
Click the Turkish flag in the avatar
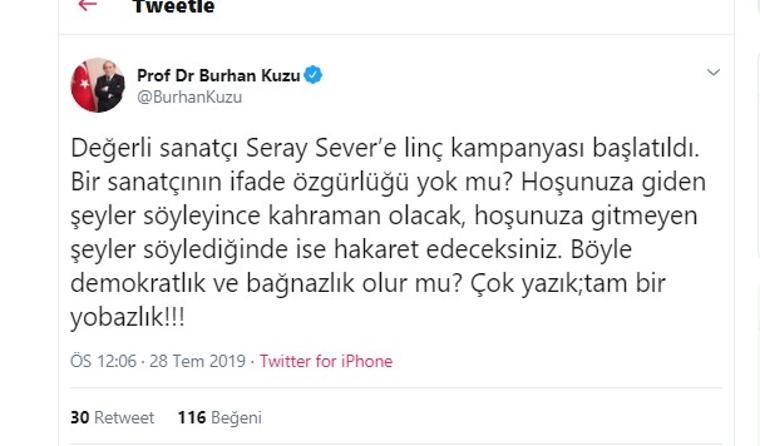81,90
